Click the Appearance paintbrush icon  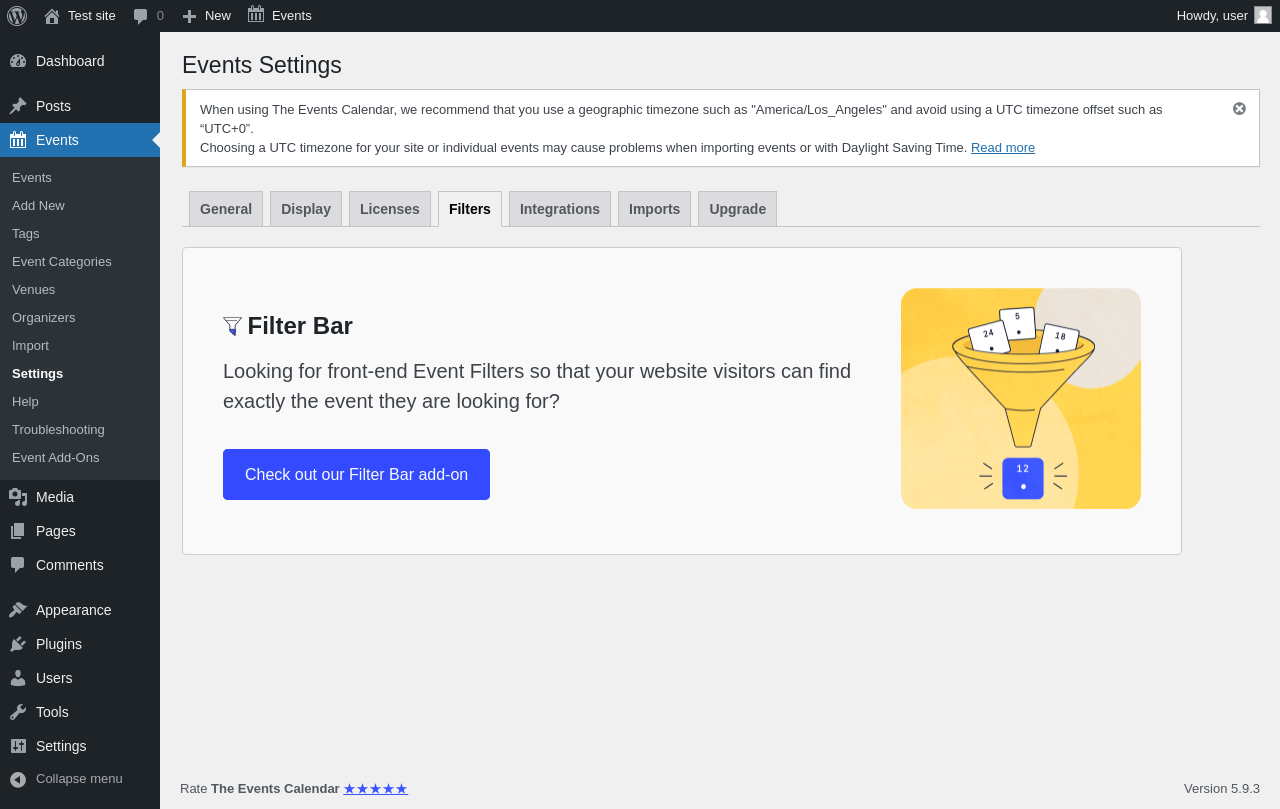[18, 610]
